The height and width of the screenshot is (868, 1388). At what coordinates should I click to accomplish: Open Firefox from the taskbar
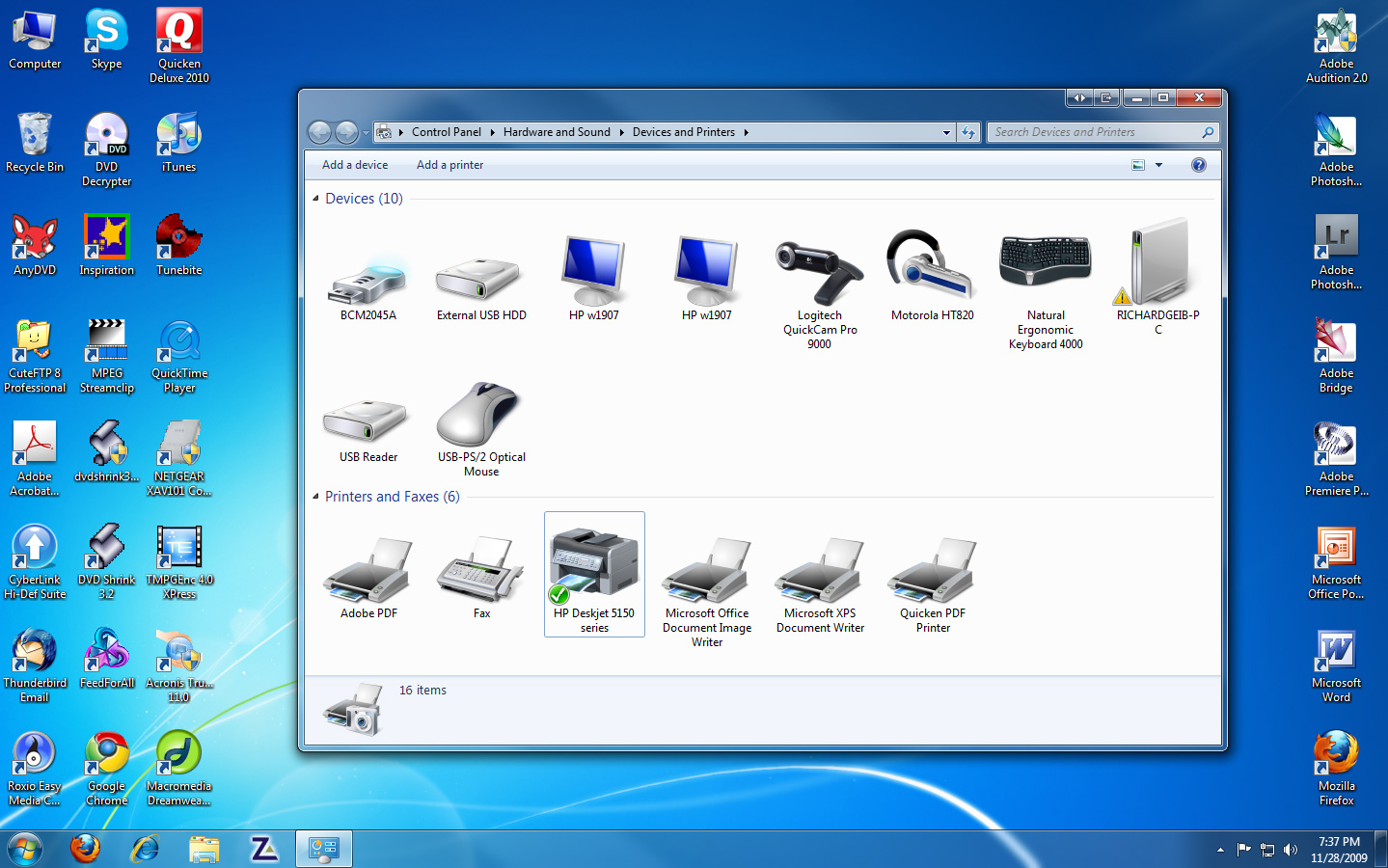coord(85,849)
